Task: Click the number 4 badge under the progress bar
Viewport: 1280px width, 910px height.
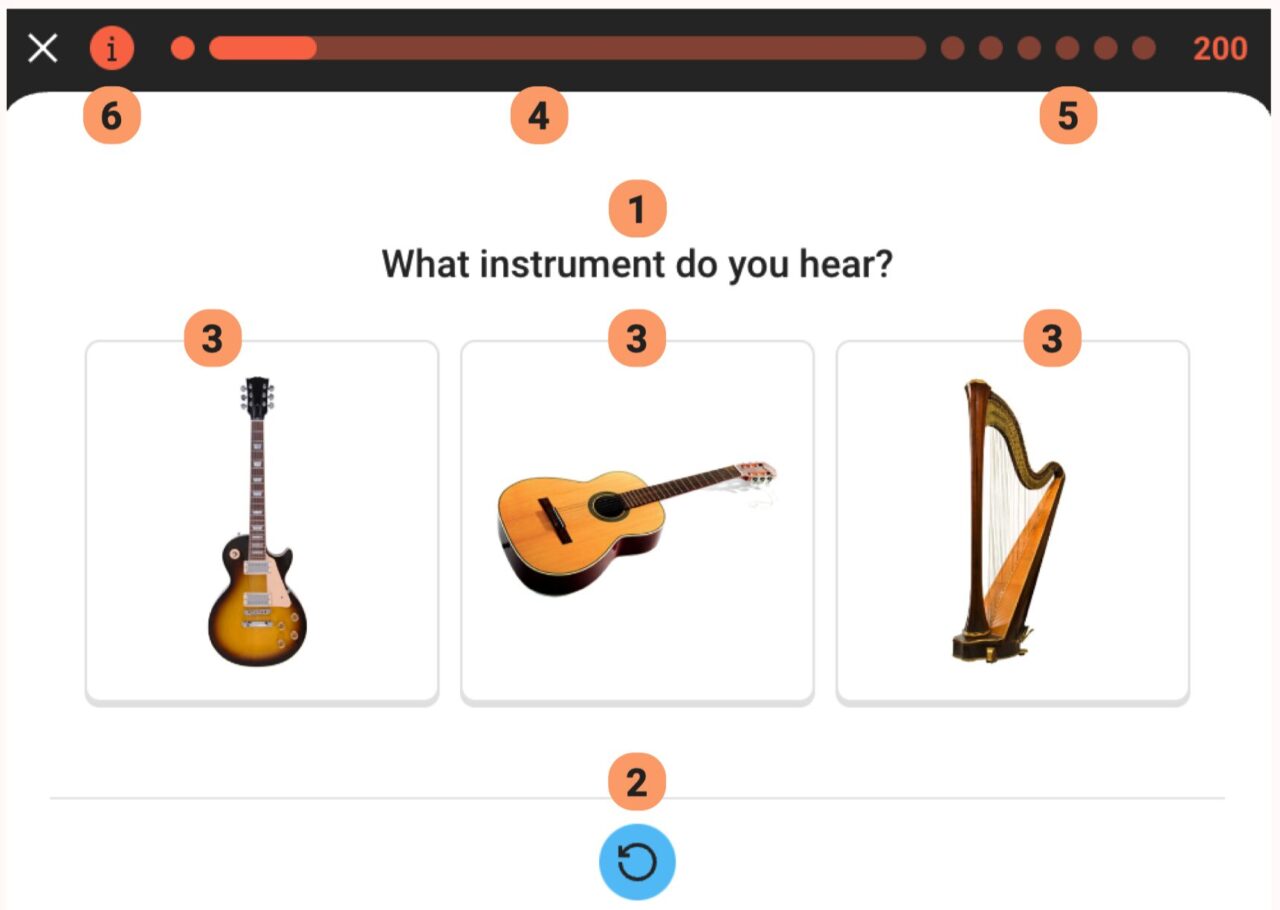Action: (x=538, y=117)
